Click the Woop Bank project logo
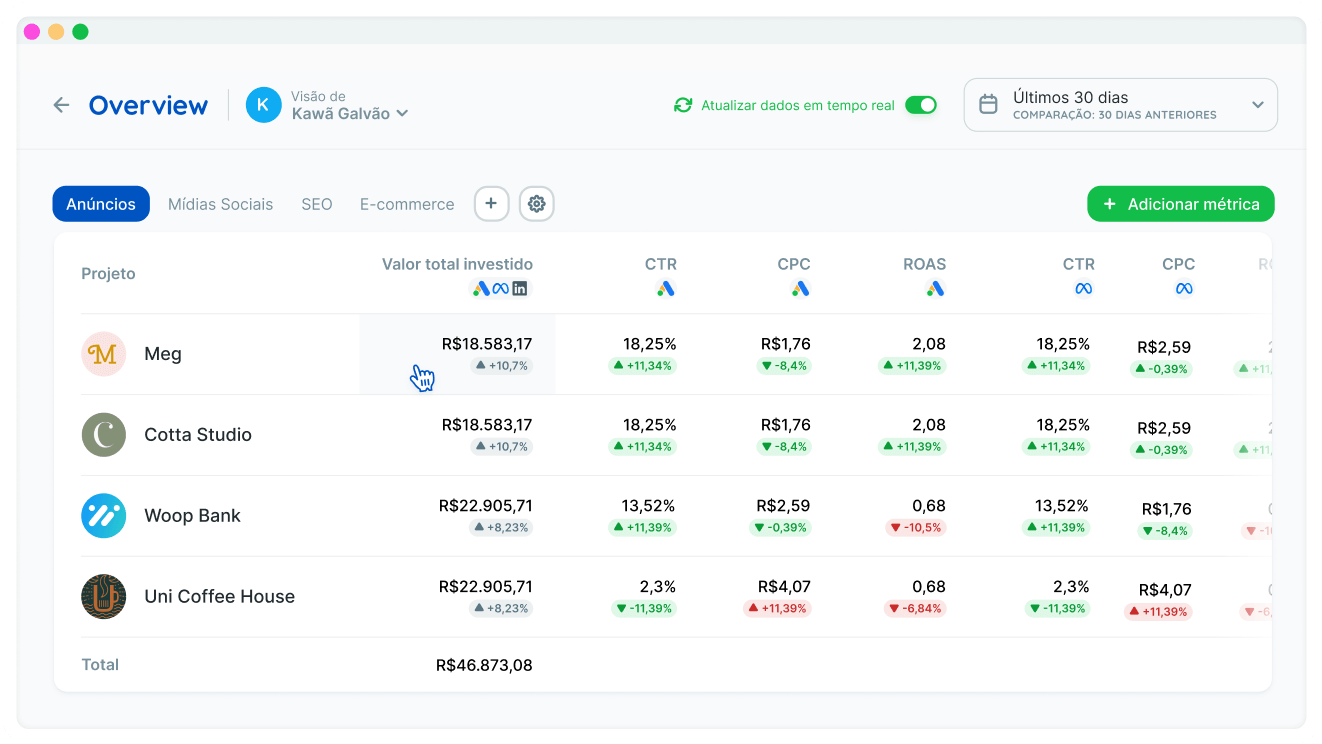 coord(103,516)
